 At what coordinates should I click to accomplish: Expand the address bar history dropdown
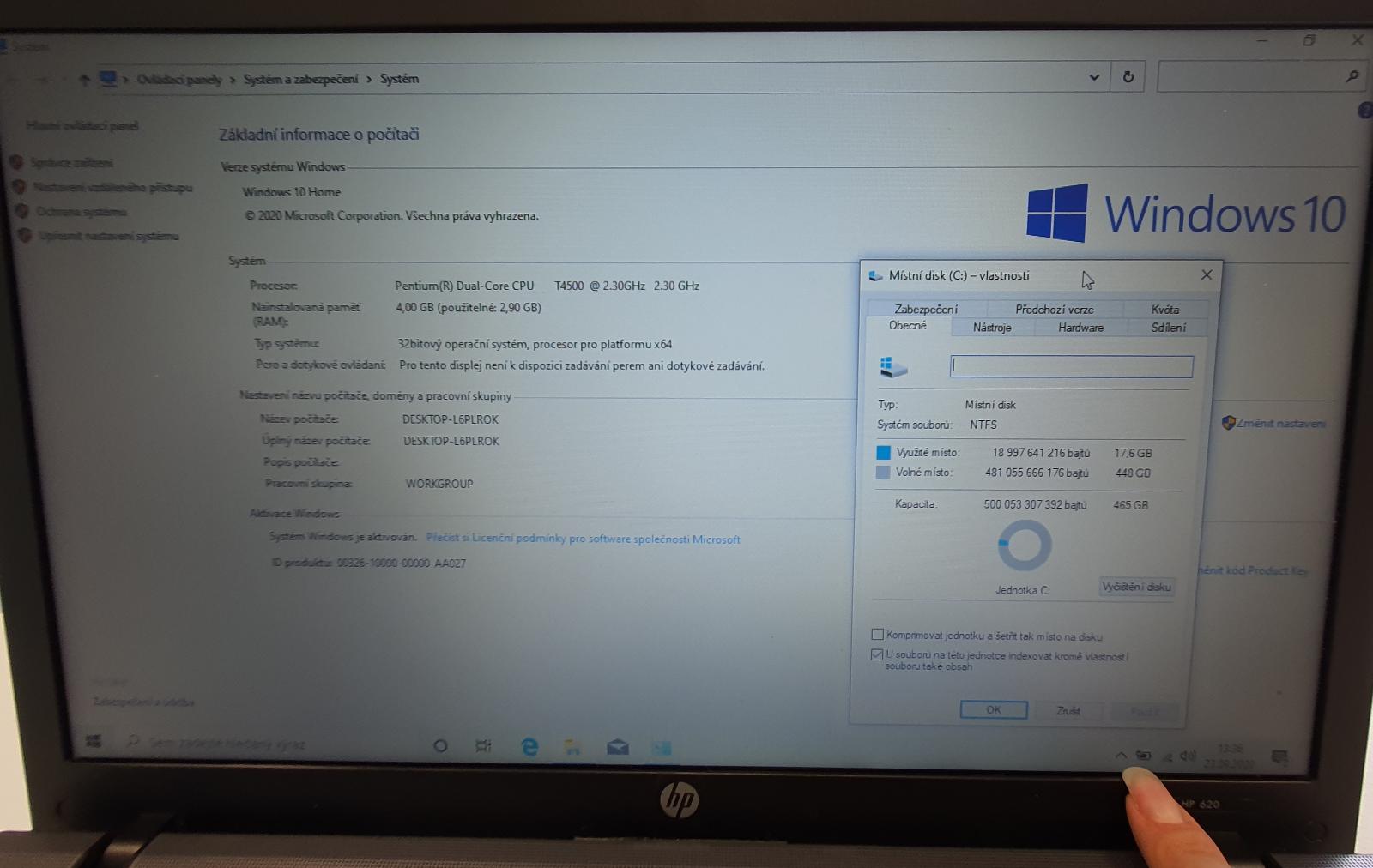[x=1094, y=77]
